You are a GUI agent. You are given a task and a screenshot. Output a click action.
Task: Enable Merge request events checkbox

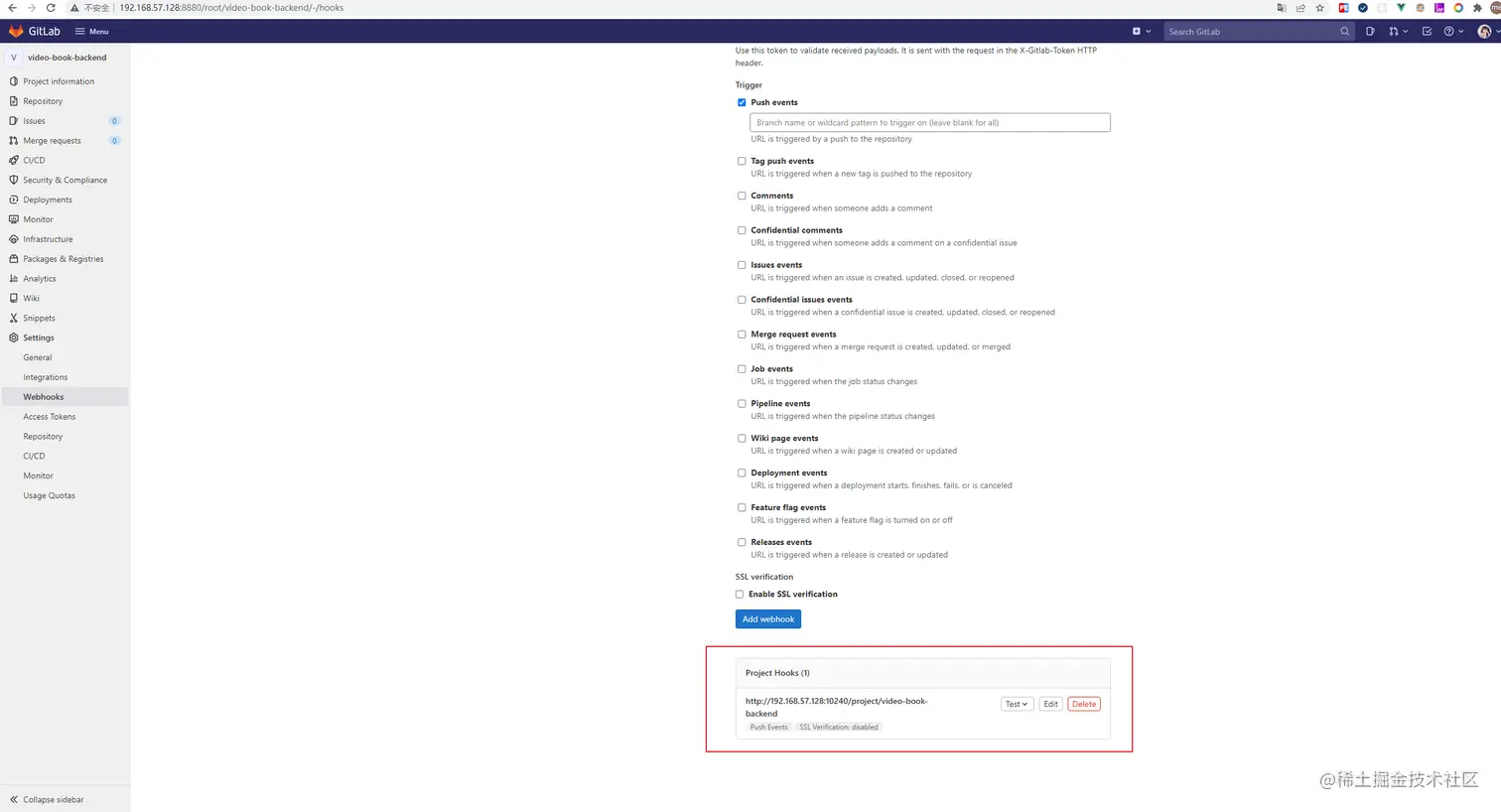click(742, 335)
